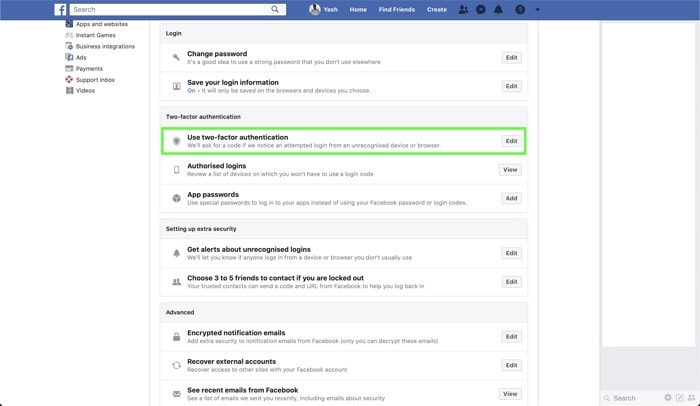Click the refresh icon beside Recover external accounts
The width and height of the screenshot is (700, 406).
tap(176, 365)
